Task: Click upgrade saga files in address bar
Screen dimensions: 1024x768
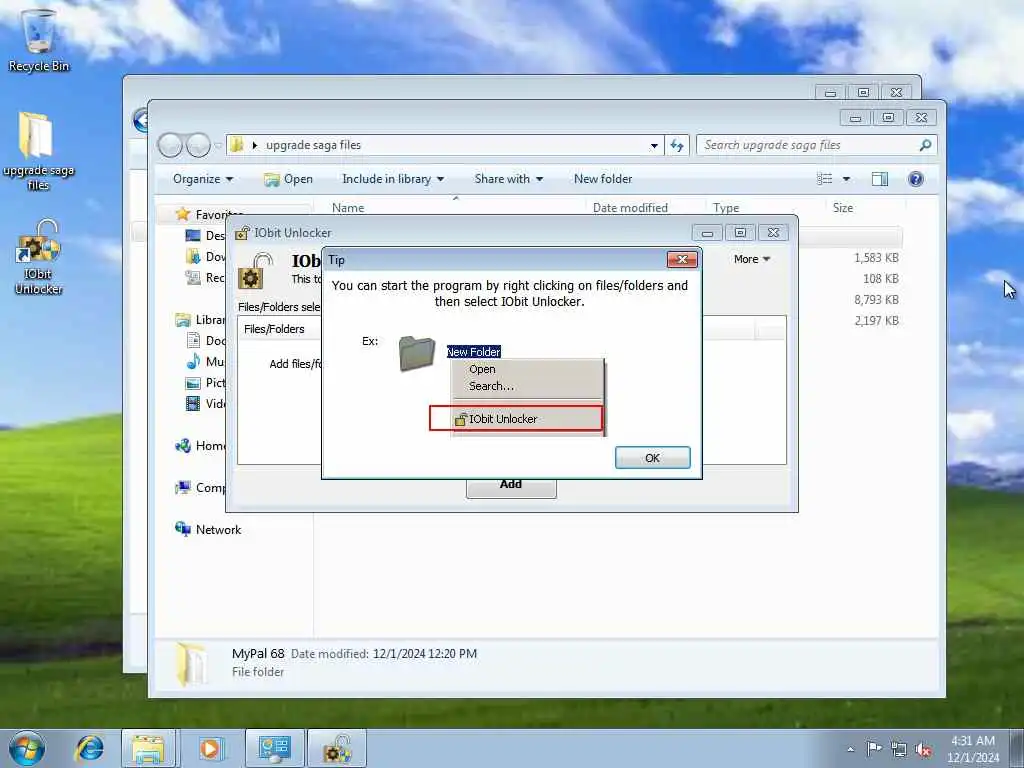Action: [x=313, y=145]
